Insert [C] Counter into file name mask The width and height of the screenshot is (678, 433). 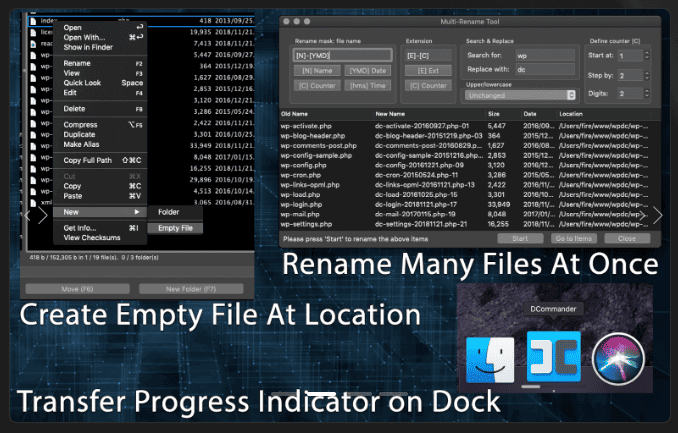point(317,86)
